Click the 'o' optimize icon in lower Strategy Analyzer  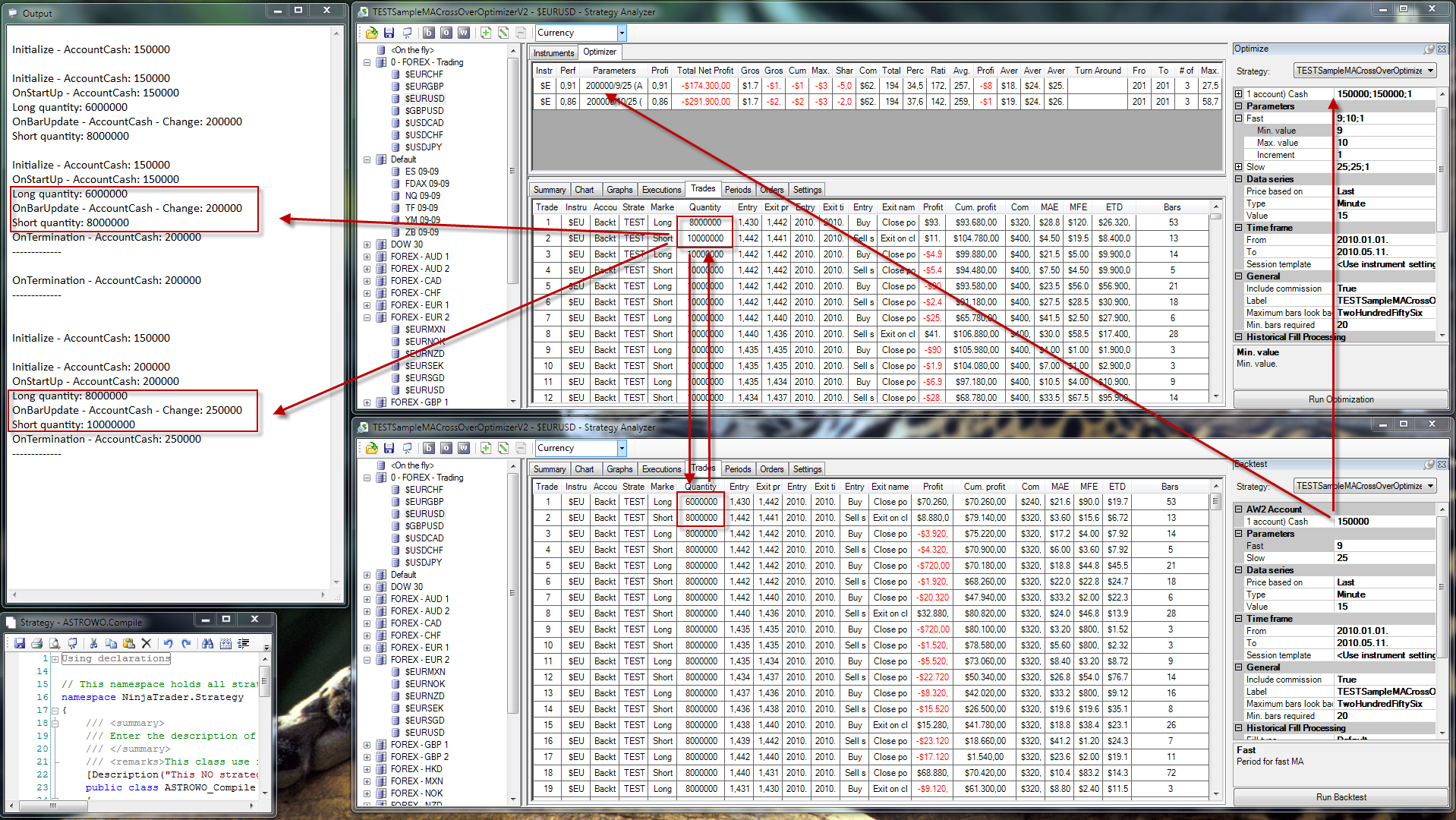click(446, 448)
